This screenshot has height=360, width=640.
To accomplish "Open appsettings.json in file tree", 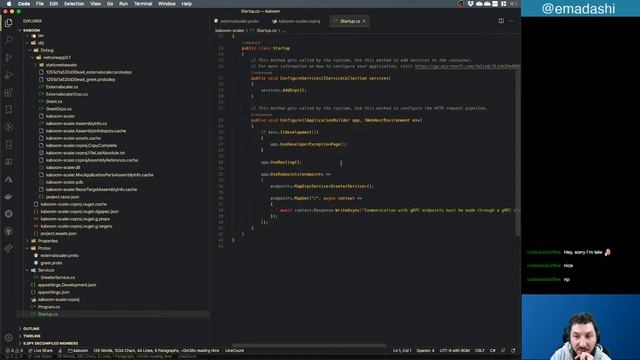I will pos(53,292).
